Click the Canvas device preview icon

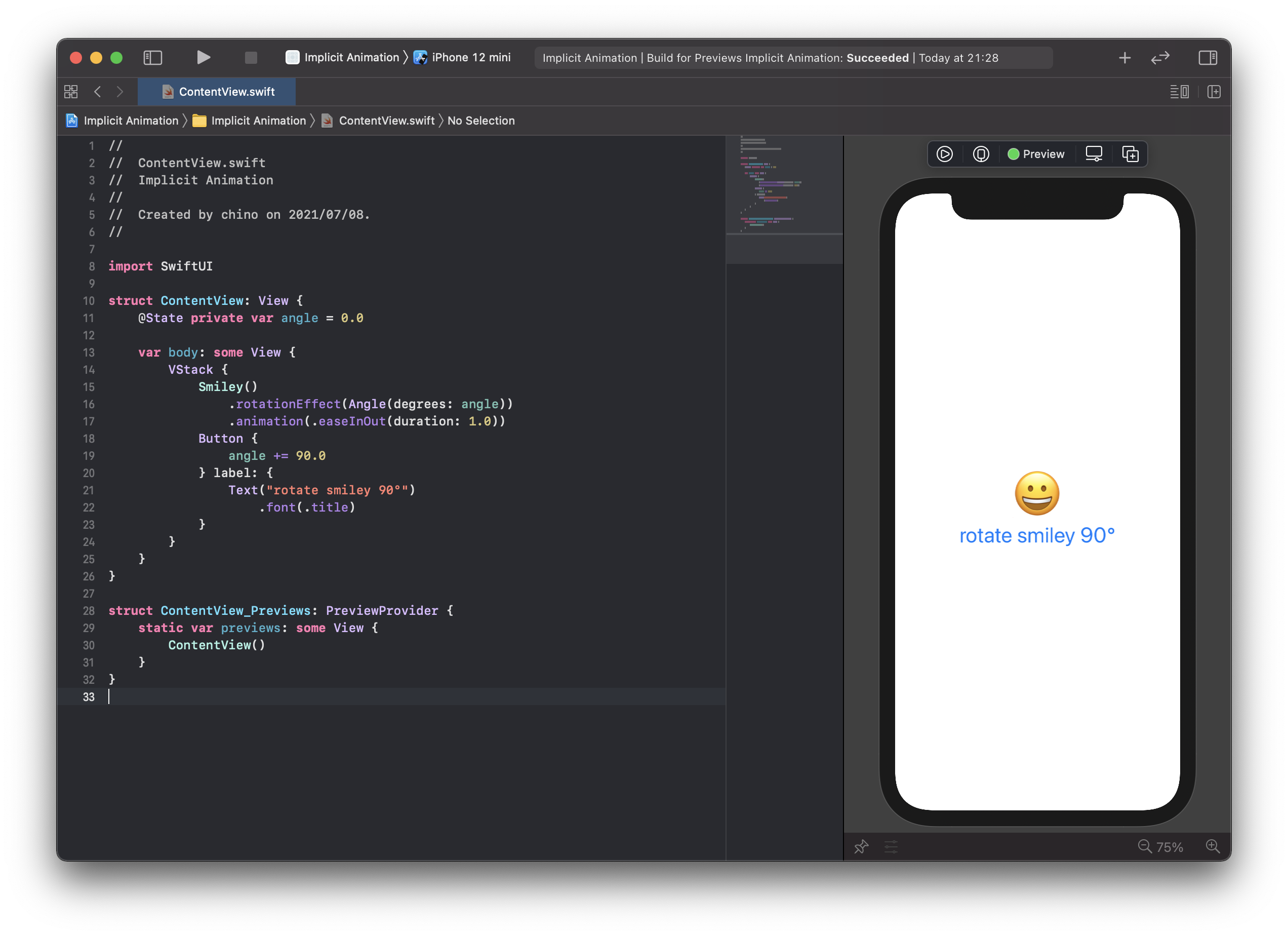1094,154
